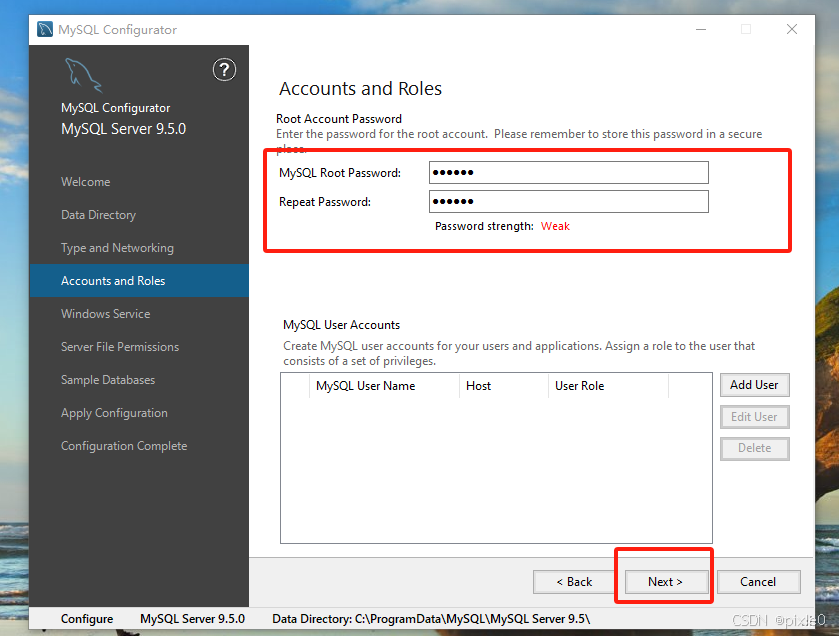Select the Accounts and Roles step
Image resolution: width=839 pixels, height=636 pixels.
click(139, 281)
